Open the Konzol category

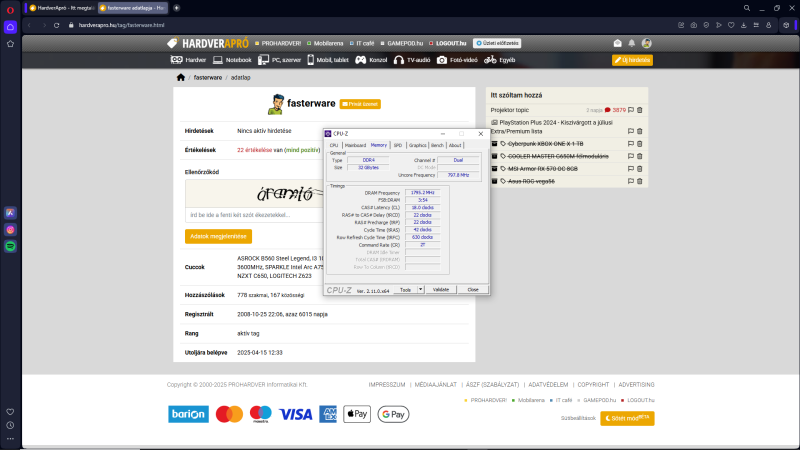tap(371, 60)
